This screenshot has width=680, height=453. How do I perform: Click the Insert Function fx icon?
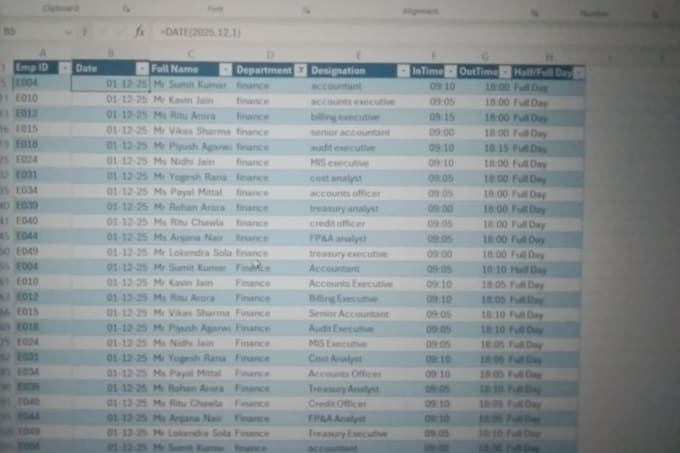[139, 32]
